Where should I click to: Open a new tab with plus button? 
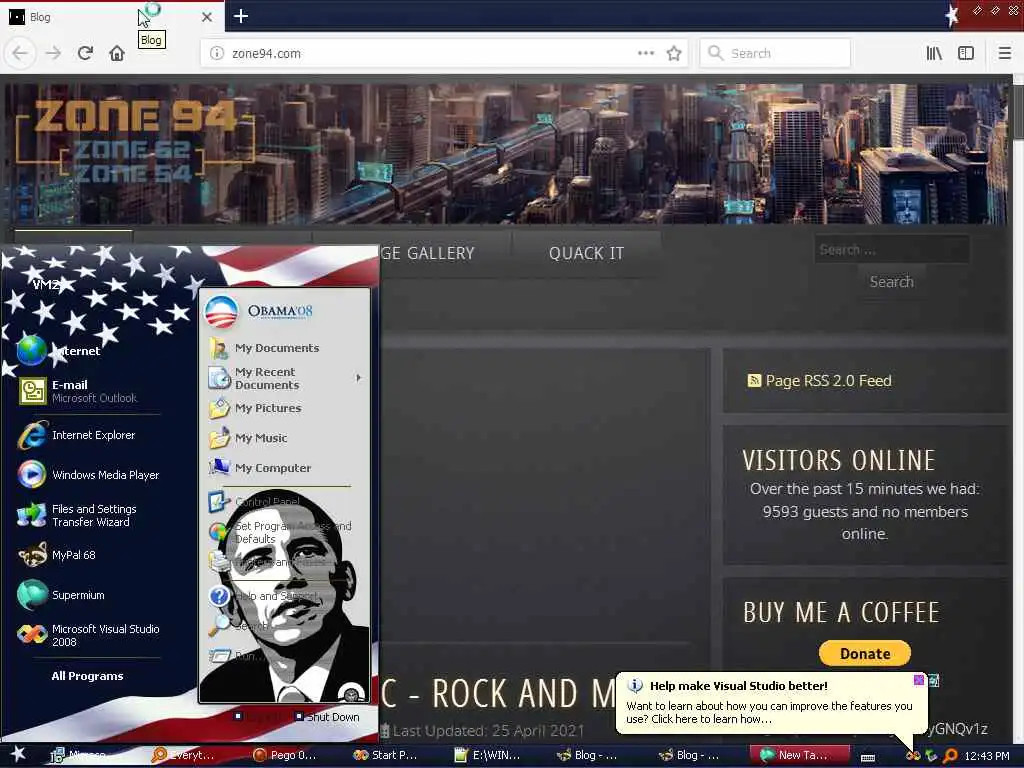pos(240,16)
